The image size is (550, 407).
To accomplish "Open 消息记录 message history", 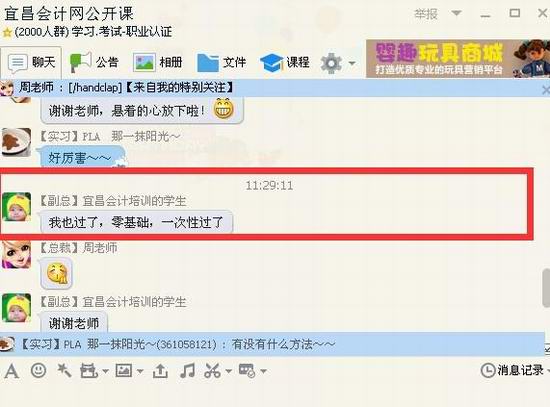I will pos(513,370).
